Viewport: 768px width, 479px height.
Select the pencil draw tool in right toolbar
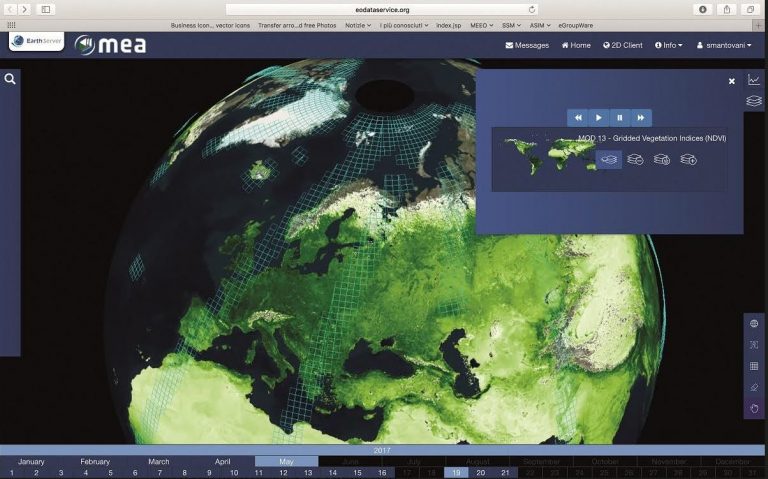pos(754,387)
